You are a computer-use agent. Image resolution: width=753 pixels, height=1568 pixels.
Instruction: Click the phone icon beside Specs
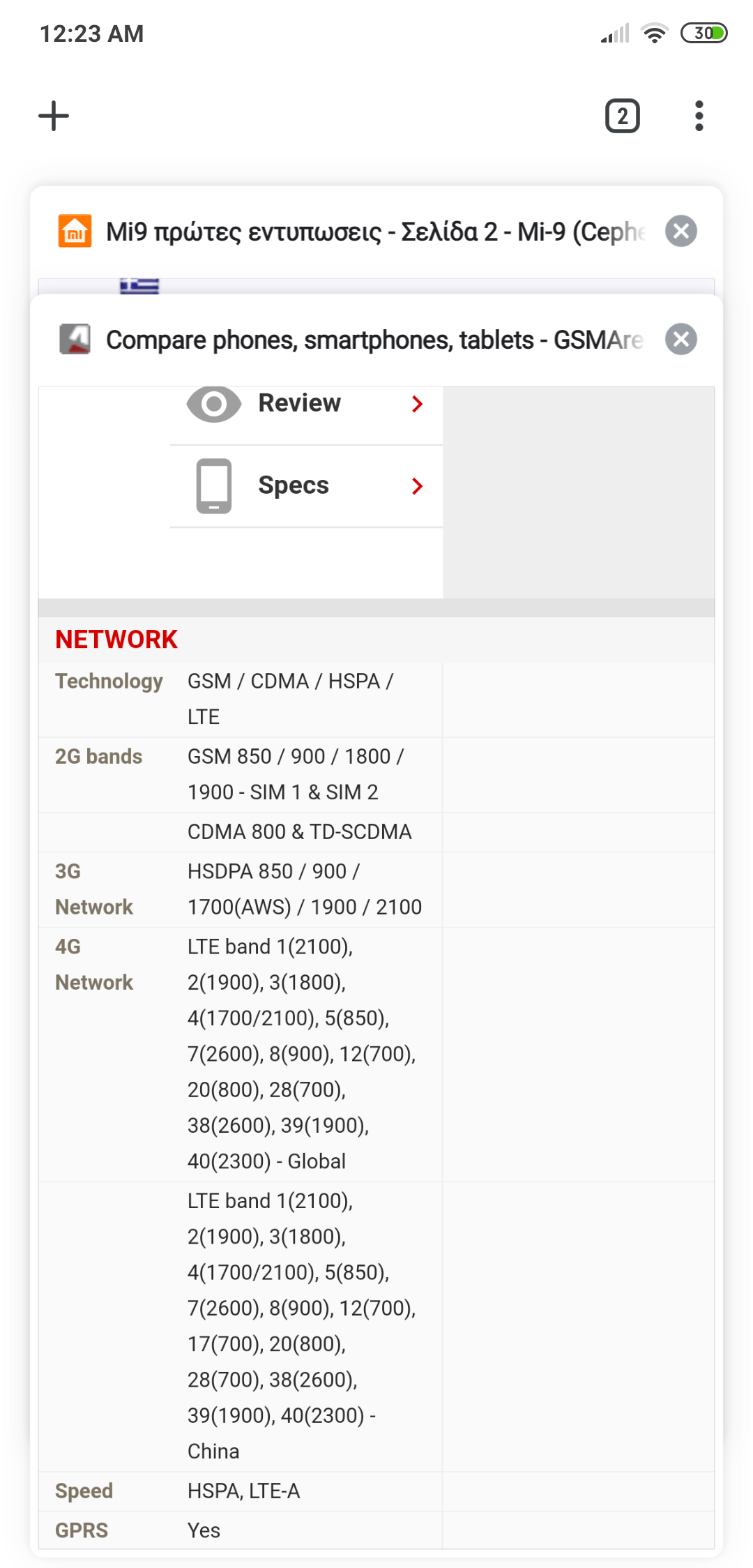[213, 486]
